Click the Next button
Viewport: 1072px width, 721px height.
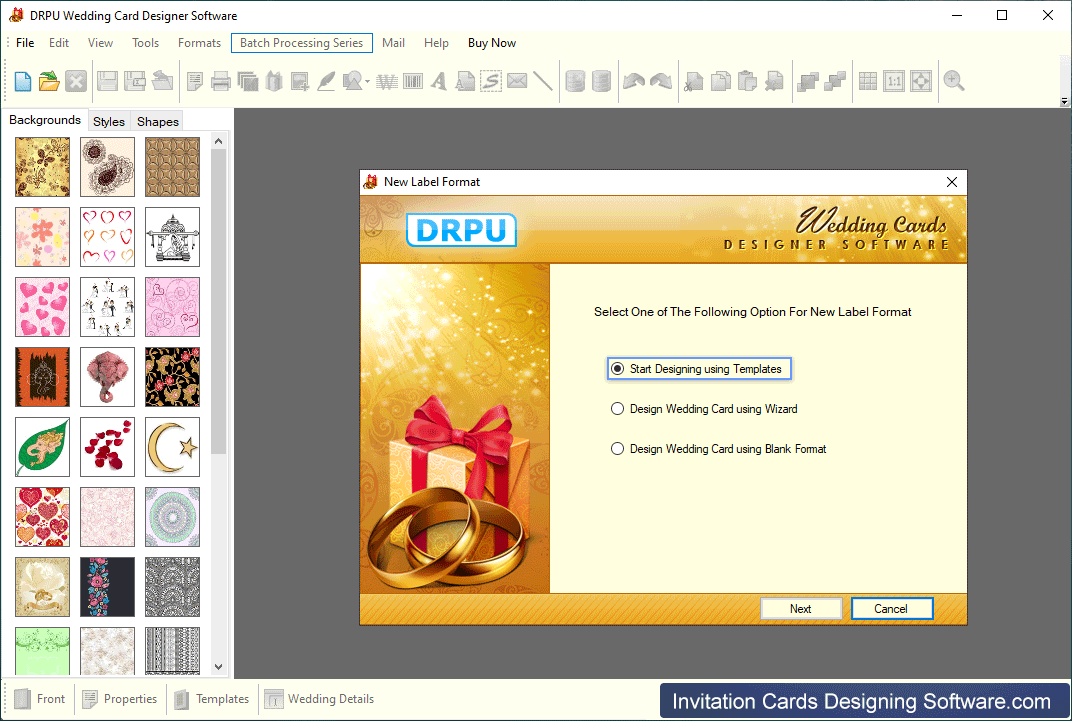coord(801,609)
